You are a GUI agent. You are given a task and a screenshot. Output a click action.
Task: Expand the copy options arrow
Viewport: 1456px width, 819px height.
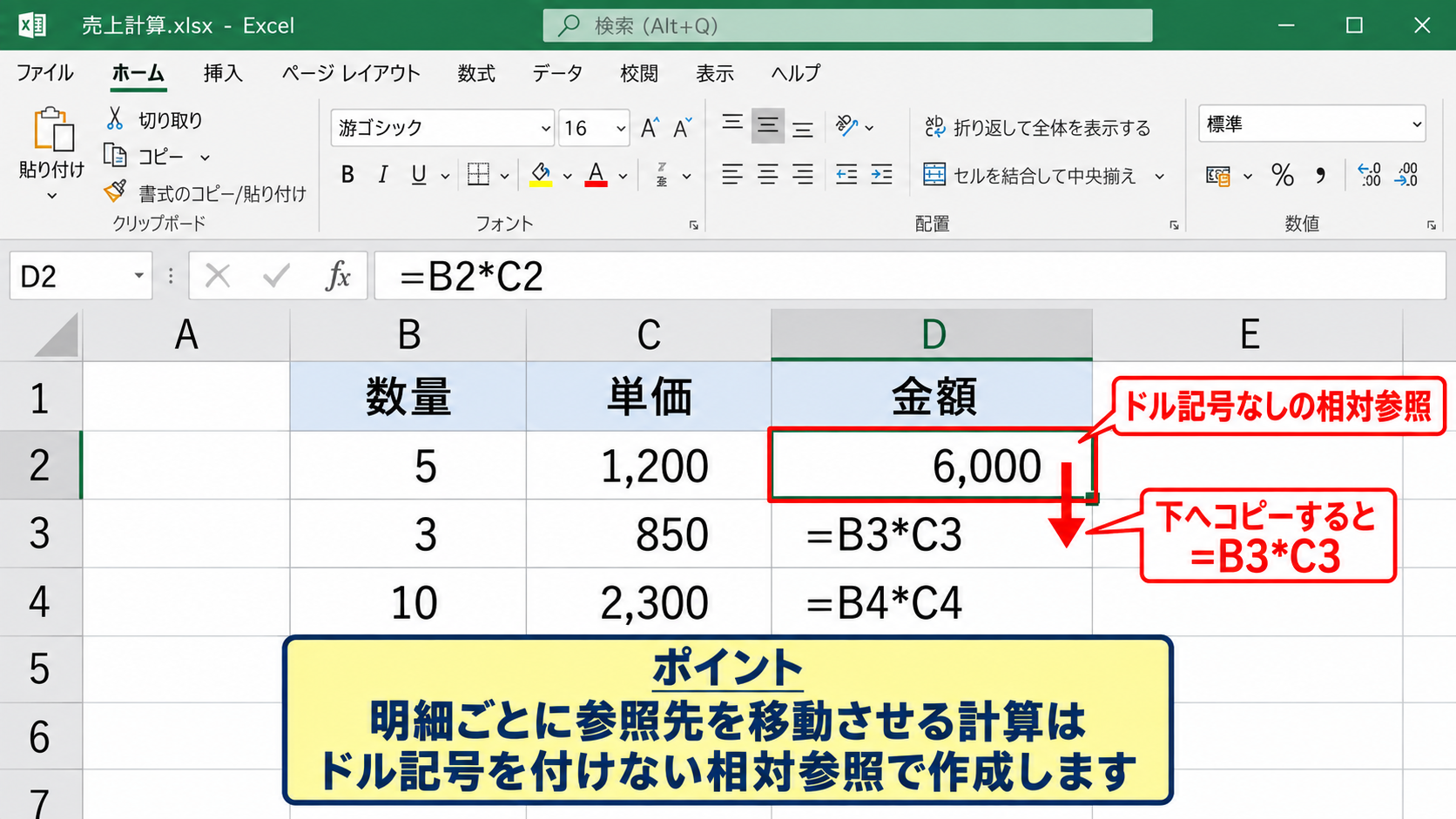(x=205, y=158)
